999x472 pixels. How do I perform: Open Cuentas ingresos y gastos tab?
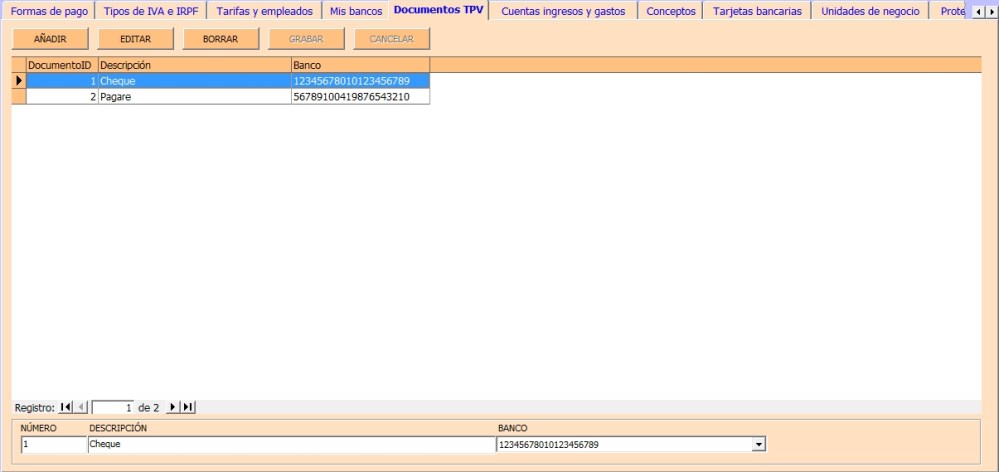point(563,11)
